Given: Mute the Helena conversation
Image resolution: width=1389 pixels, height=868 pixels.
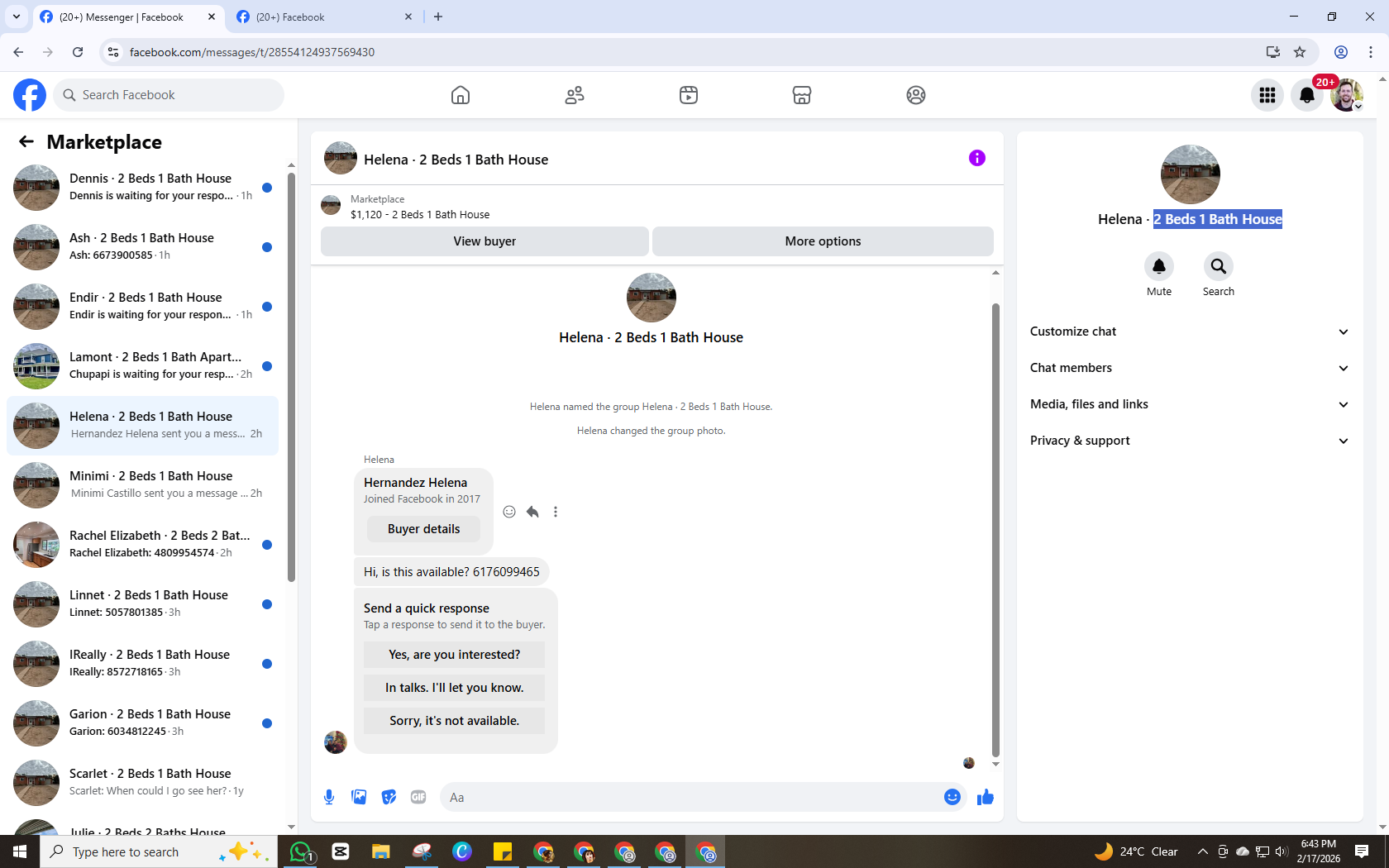Looking at the screenshot, I should click(1159, 266).
